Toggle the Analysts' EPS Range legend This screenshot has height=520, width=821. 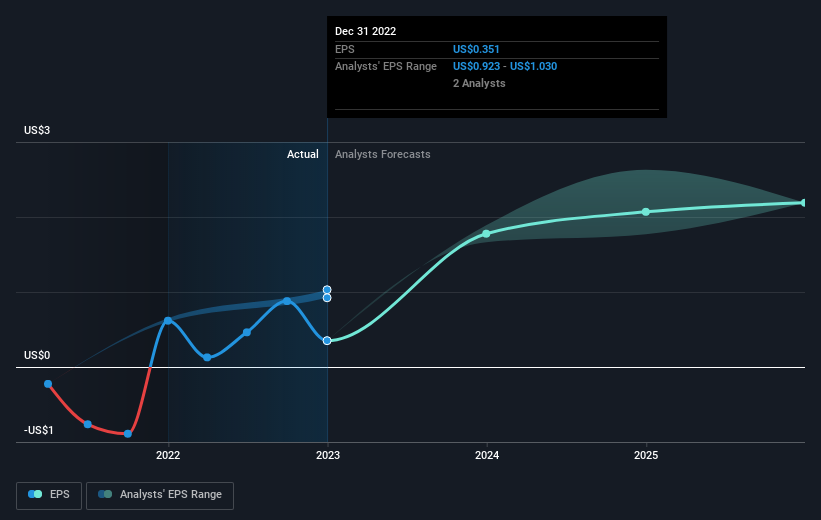[160, 495]
